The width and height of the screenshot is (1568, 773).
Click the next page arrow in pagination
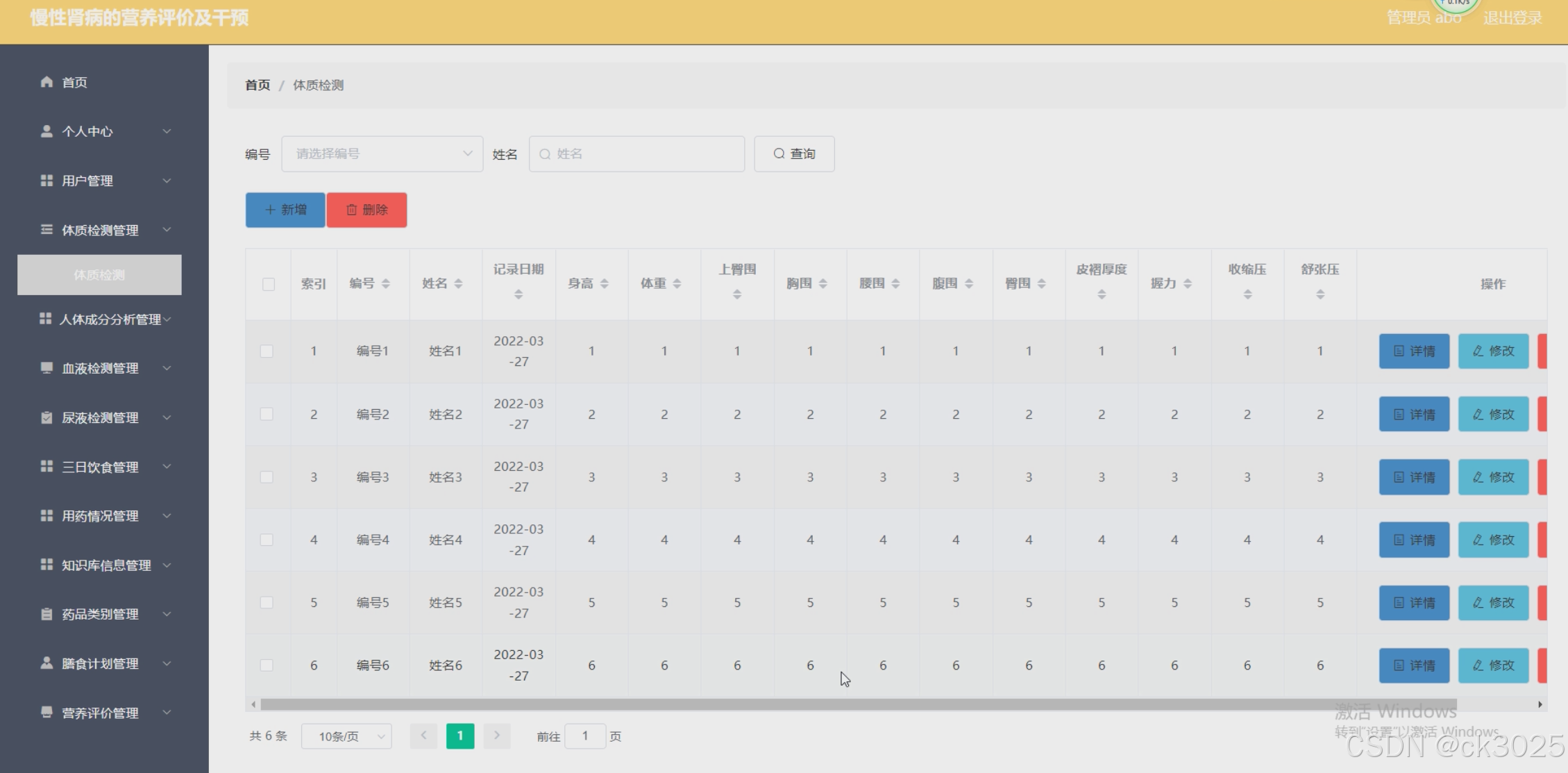pos(496,735)
